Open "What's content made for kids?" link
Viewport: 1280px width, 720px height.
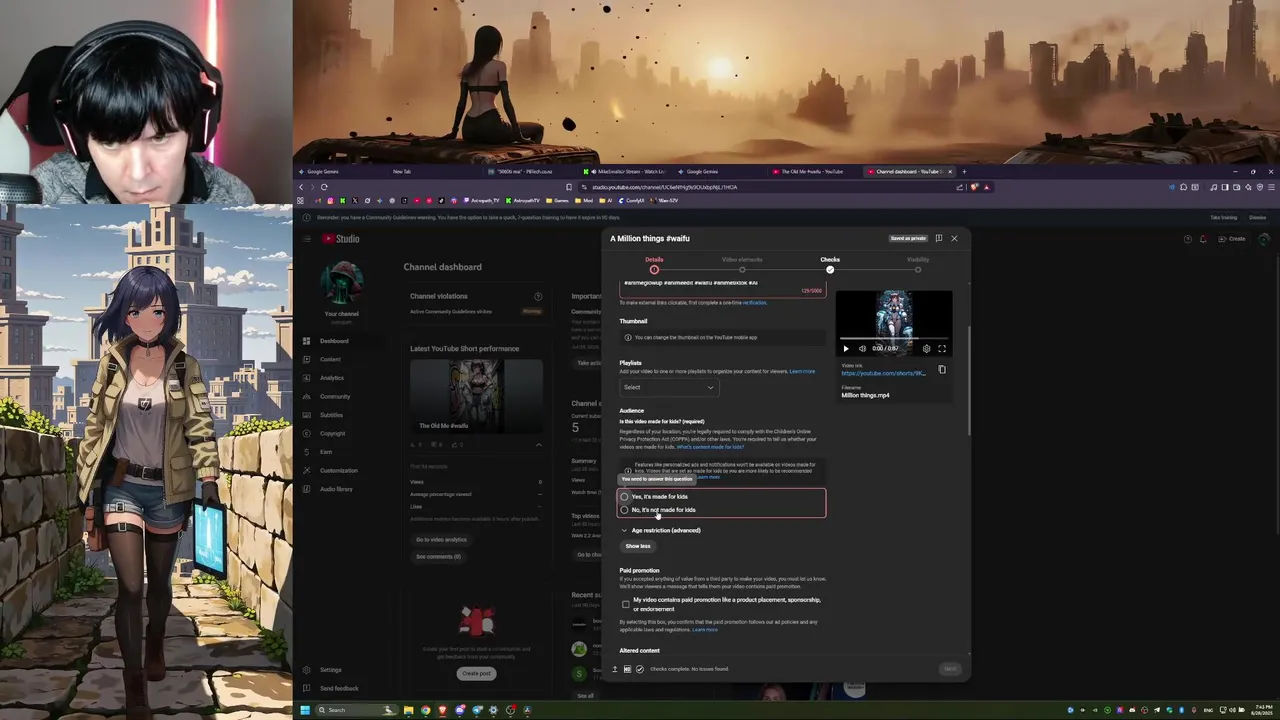click(x=710, y=447)
